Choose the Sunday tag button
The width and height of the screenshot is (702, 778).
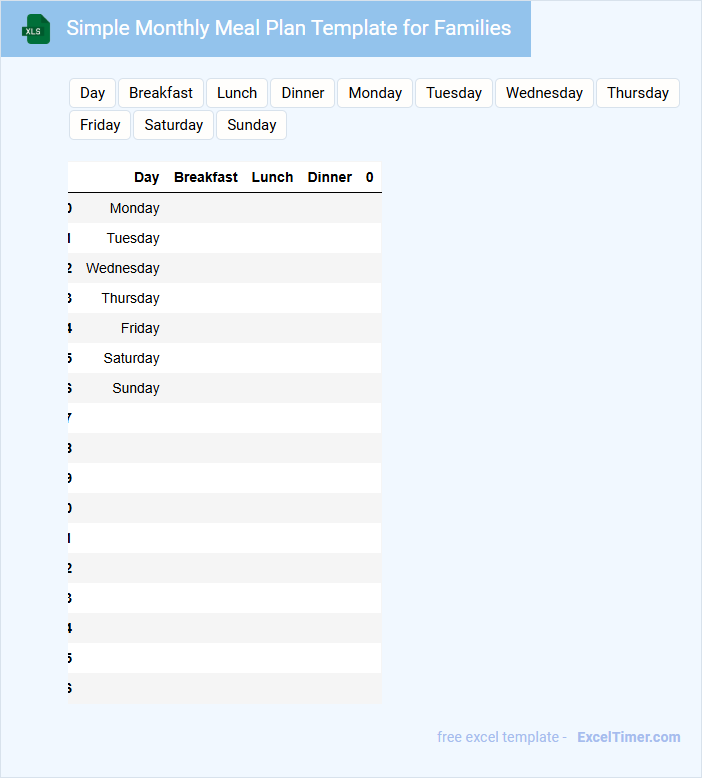252,125
